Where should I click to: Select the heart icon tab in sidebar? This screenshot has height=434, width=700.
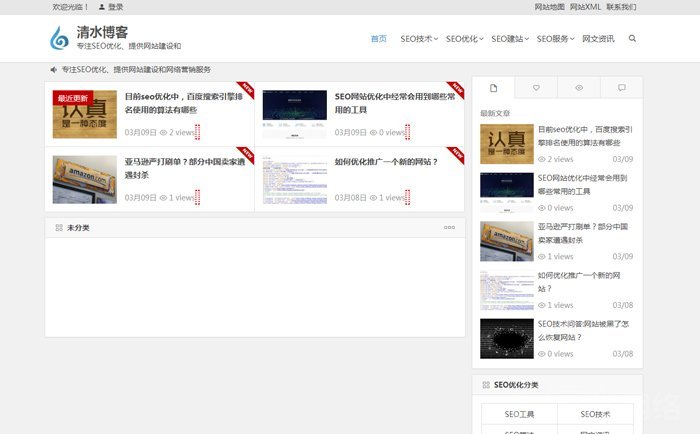(536, 88)
